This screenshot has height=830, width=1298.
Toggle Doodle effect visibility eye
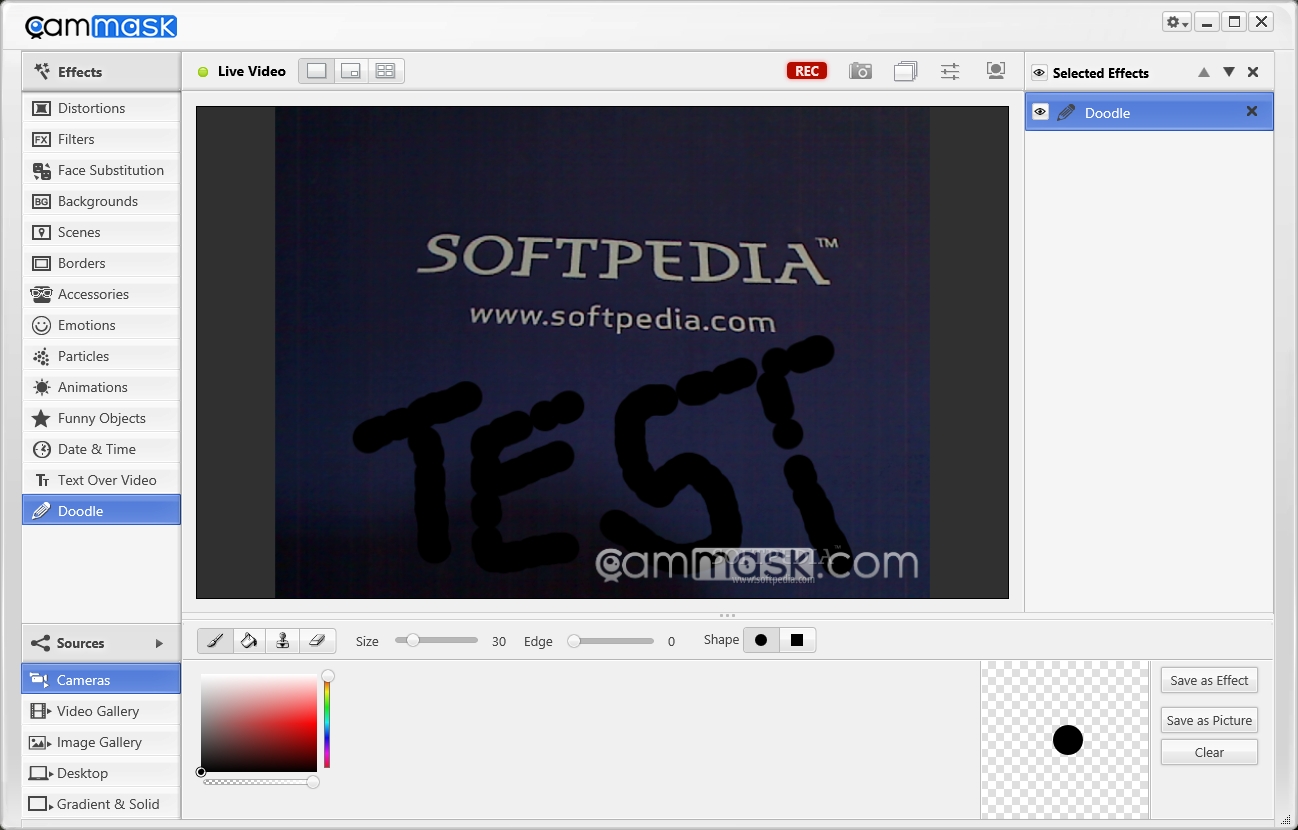click(1040, 112)
